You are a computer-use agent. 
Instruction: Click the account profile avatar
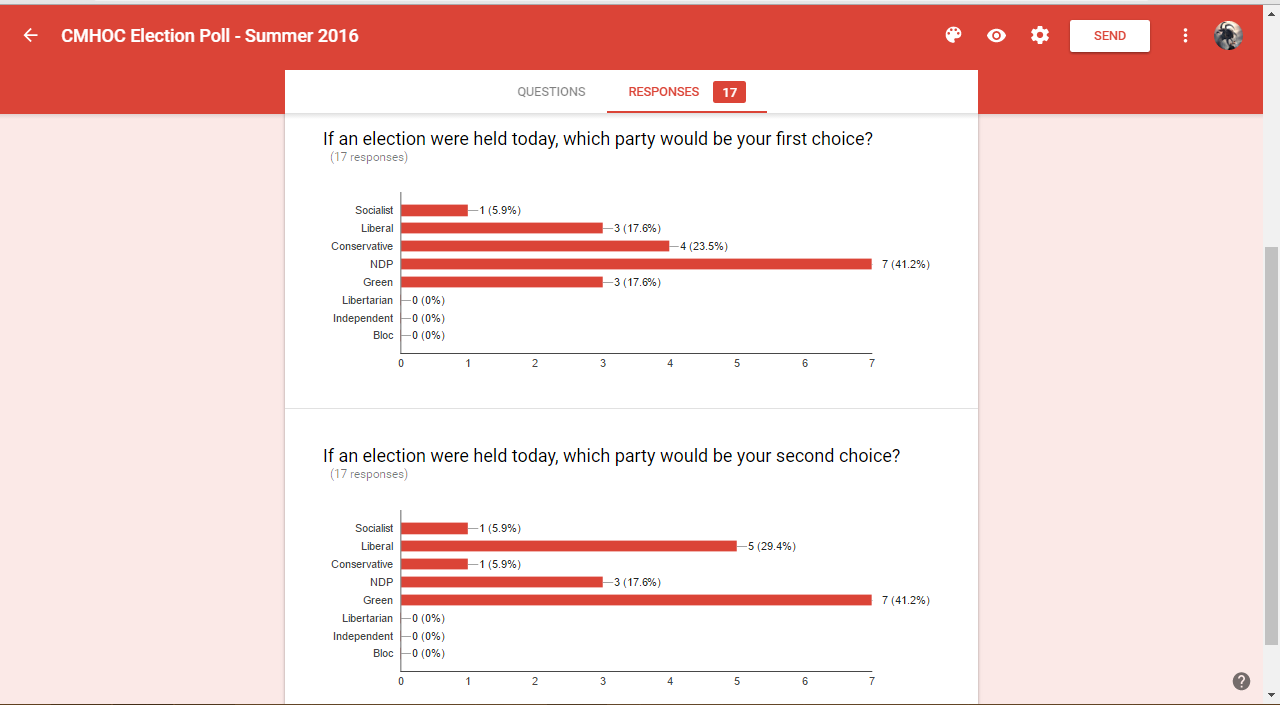point(1228,36)
